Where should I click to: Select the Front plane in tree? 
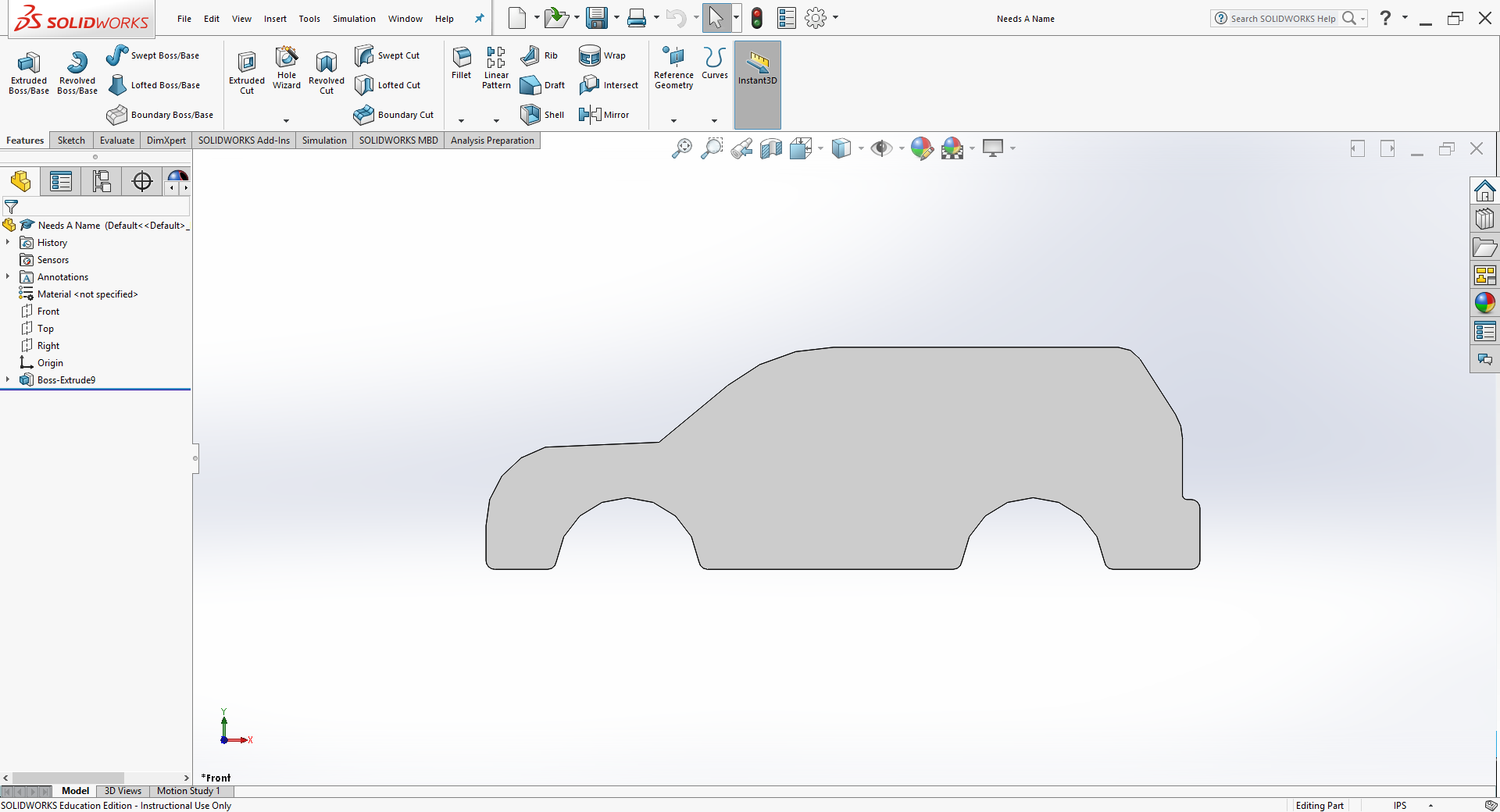pos(41,312)
